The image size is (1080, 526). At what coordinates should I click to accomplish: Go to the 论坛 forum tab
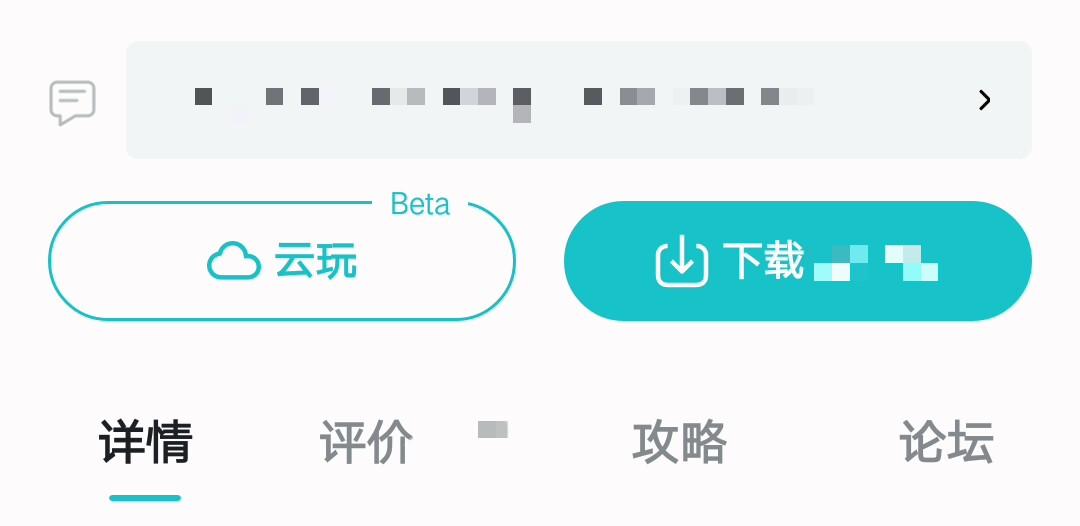[x=946, y=442]
